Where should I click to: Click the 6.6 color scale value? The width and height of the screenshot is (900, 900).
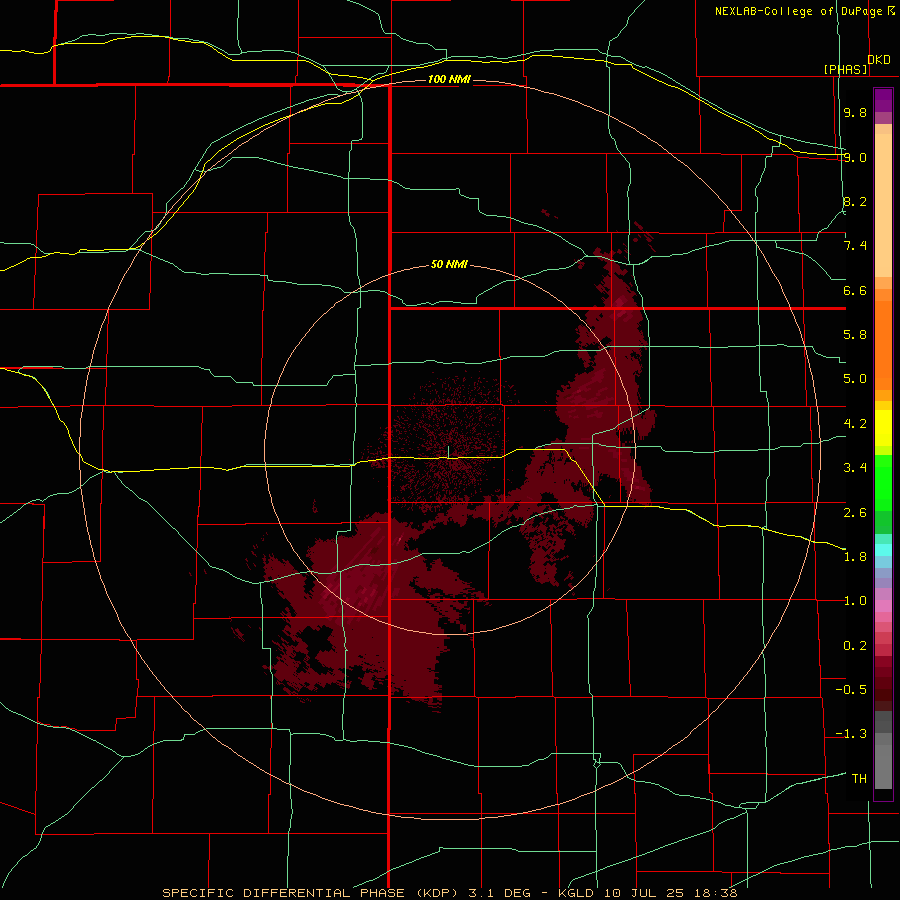pyautogui.click(x=855, y=290)
